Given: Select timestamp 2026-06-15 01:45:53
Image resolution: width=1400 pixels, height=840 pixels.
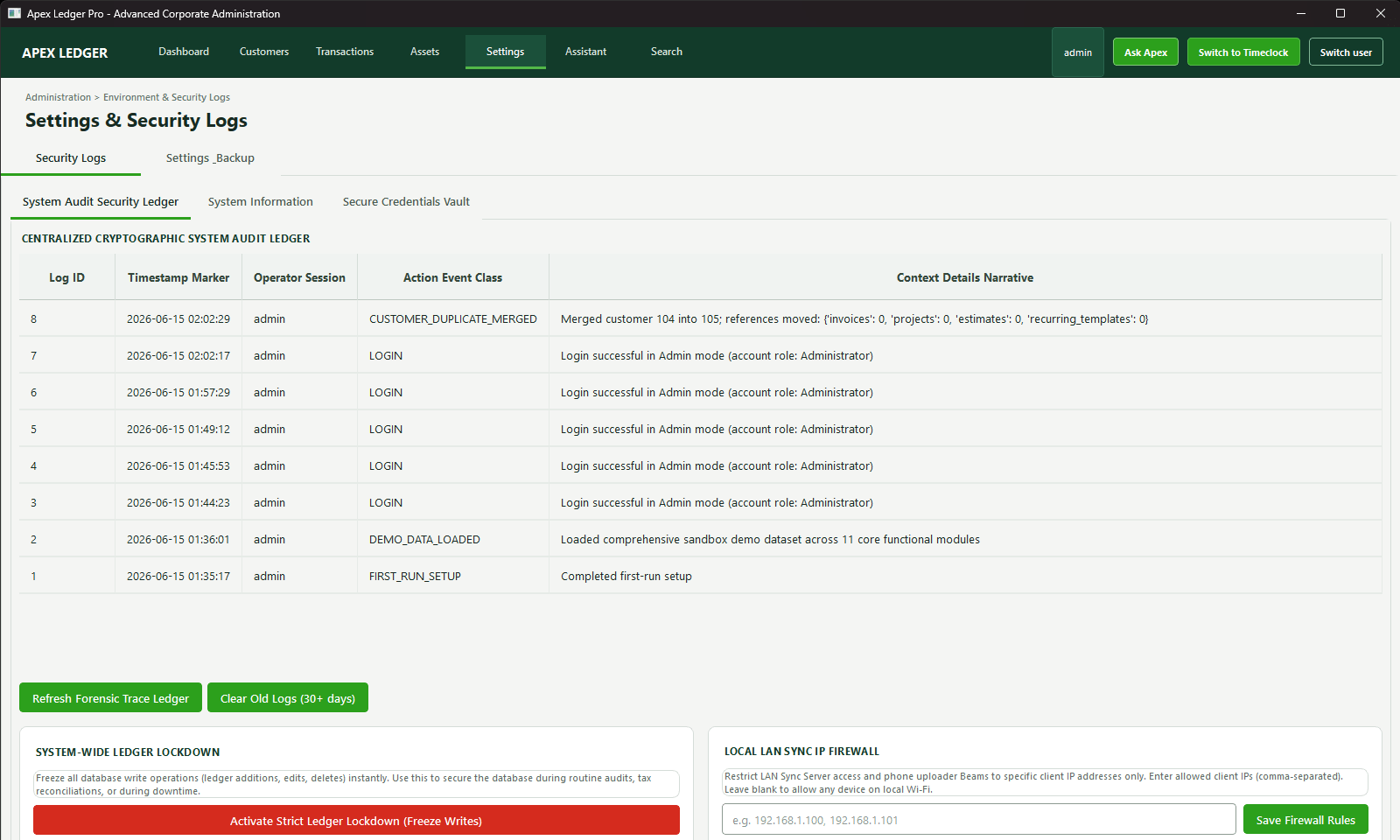Looking at the screenshot, I should pos(178,466).
